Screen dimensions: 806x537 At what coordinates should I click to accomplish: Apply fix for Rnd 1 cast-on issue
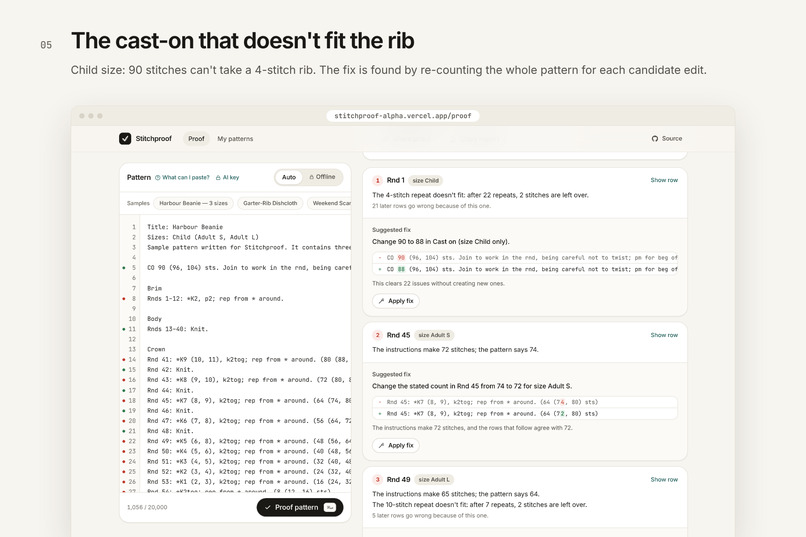click(395, 301)
